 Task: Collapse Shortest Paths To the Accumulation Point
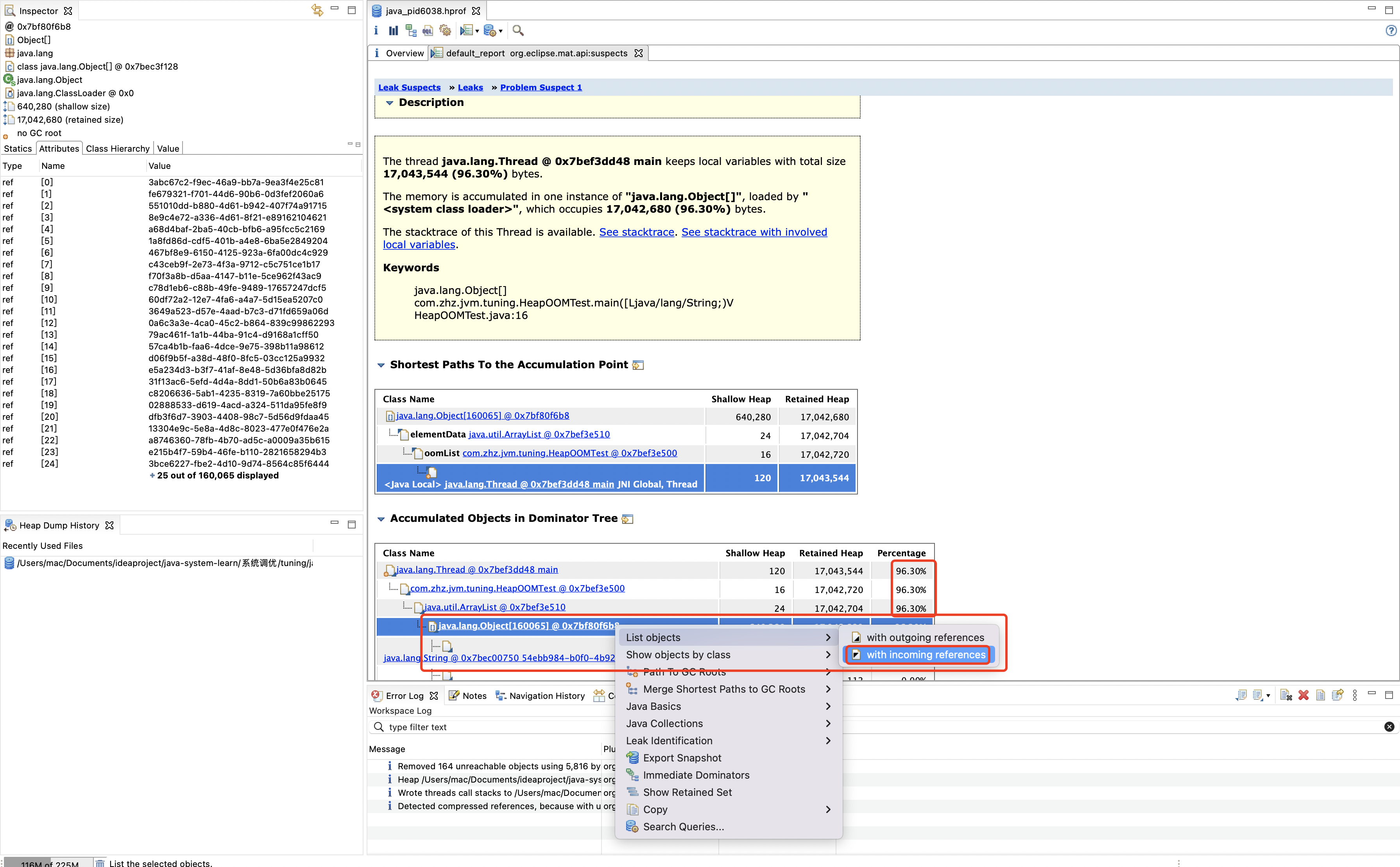(381, 365)
